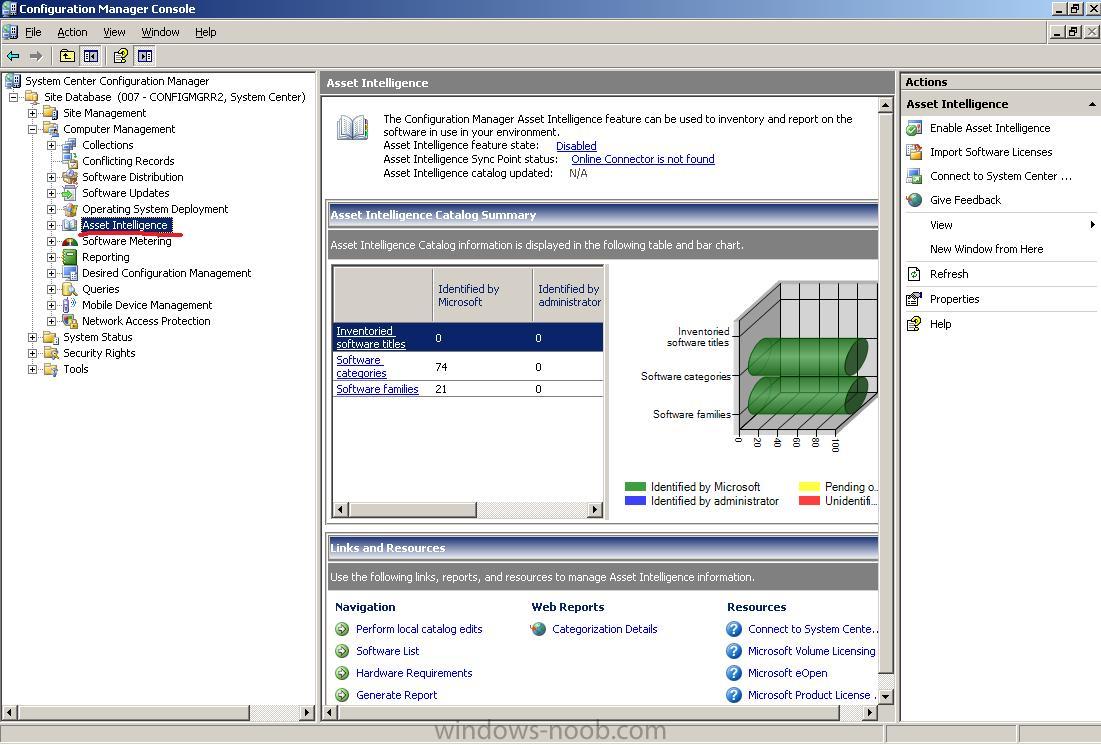Open the Software categories link
Screen dimensions: 1101x745
(361, 367)
